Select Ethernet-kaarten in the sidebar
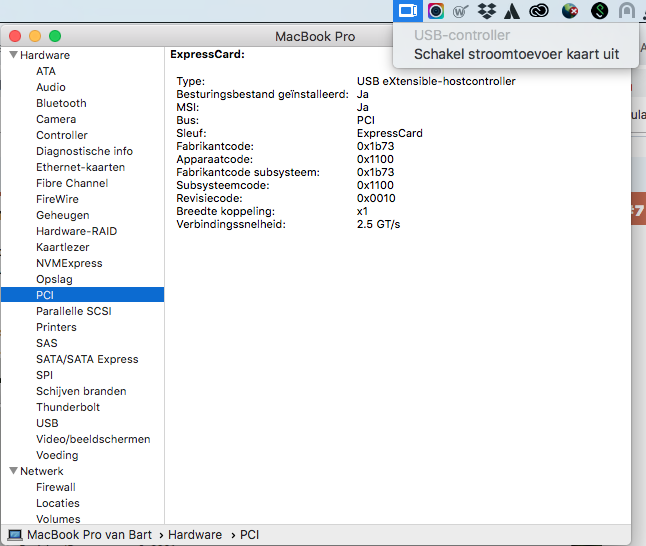The width and height of the screenshot is (646, 546). (80, 167)
